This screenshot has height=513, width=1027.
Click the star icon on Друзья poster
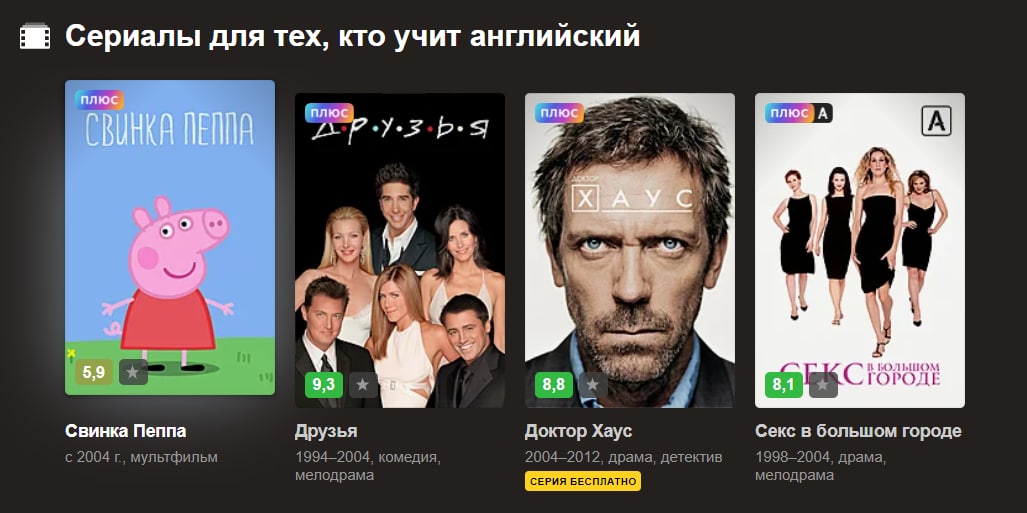(363, 385)
